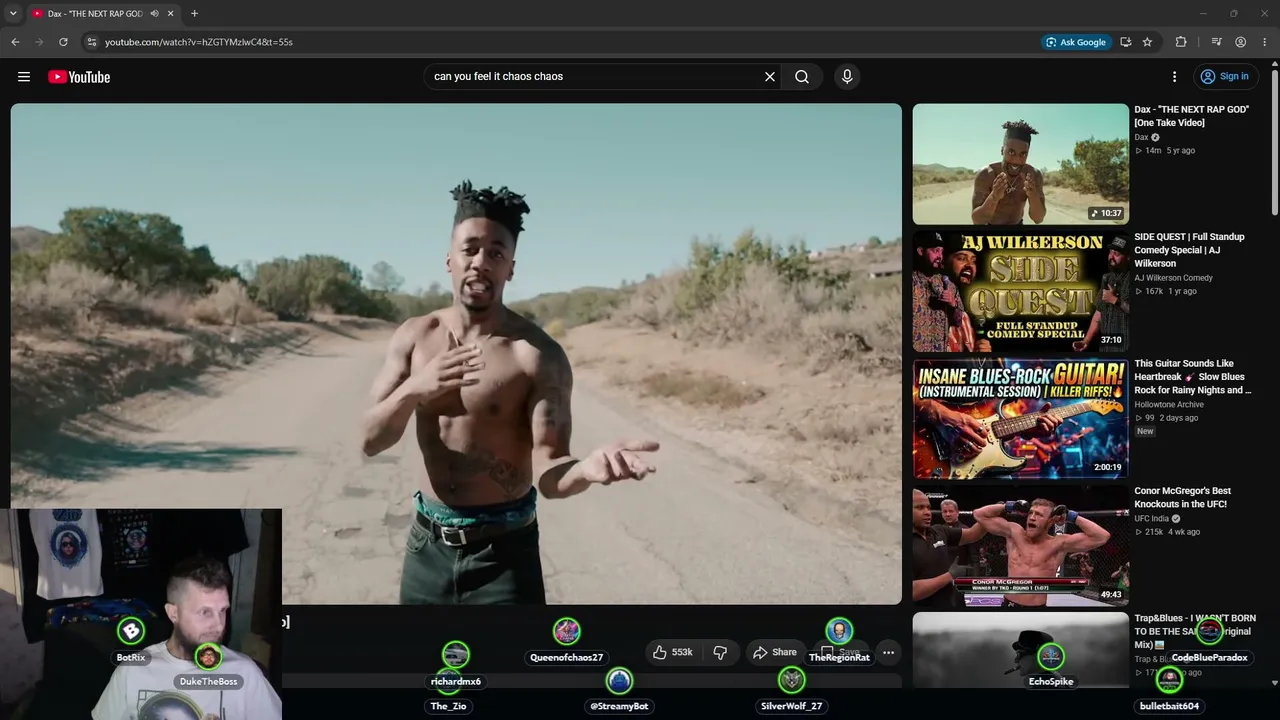1280x720 pixels.
Task: Go back in browser history
Action: tap(15, 42)
